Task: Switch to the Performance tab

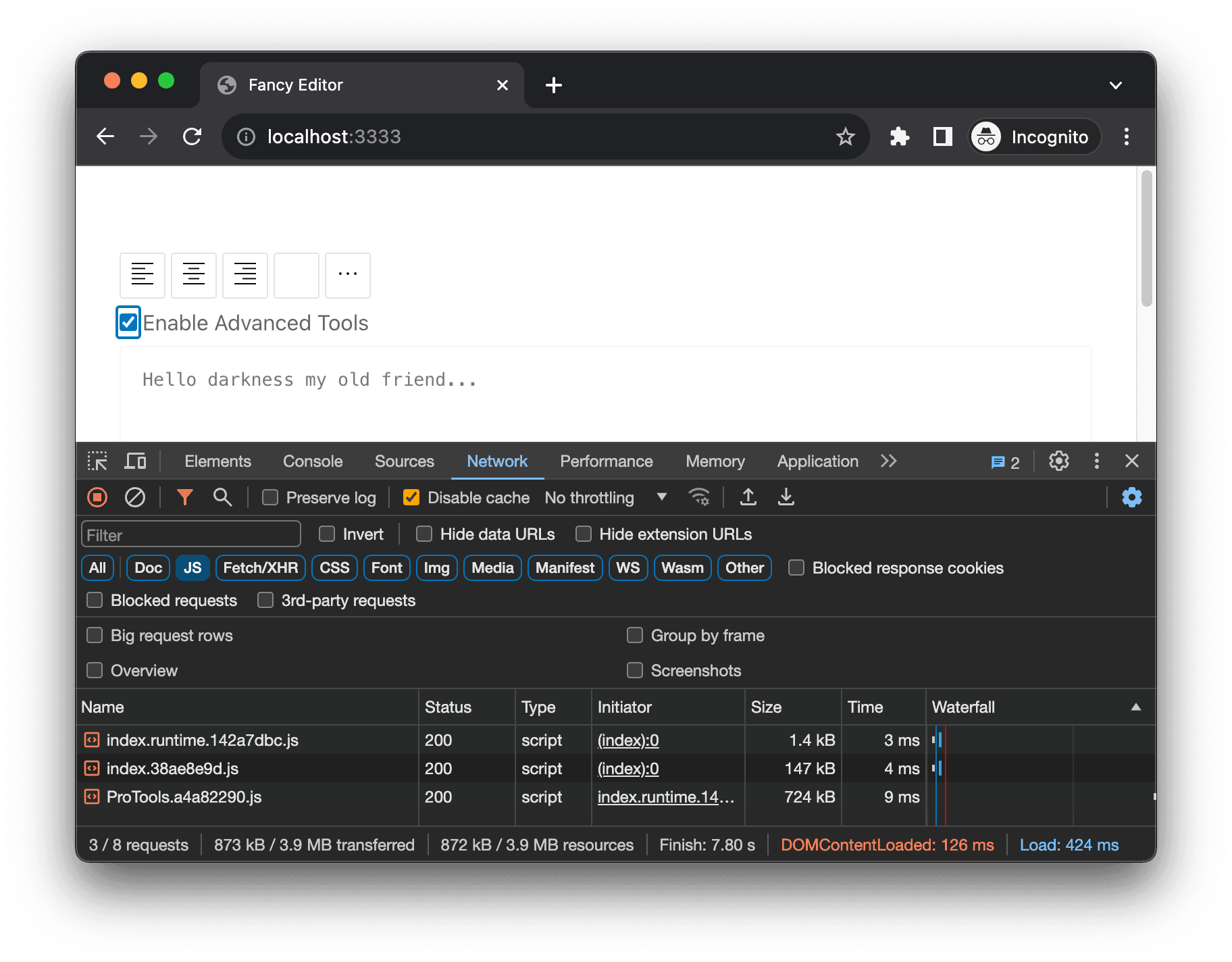Action: coord(606,461)
